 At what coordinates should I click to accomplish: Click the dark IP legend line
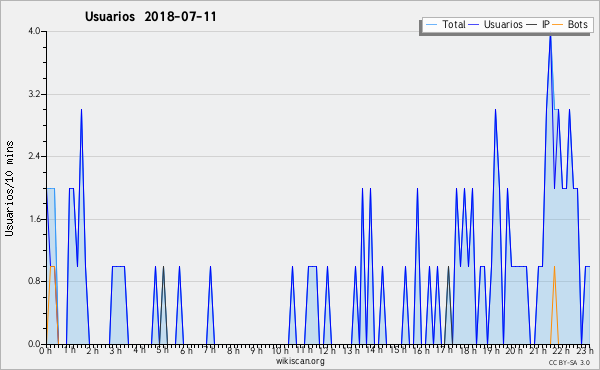tap(532, 25)
